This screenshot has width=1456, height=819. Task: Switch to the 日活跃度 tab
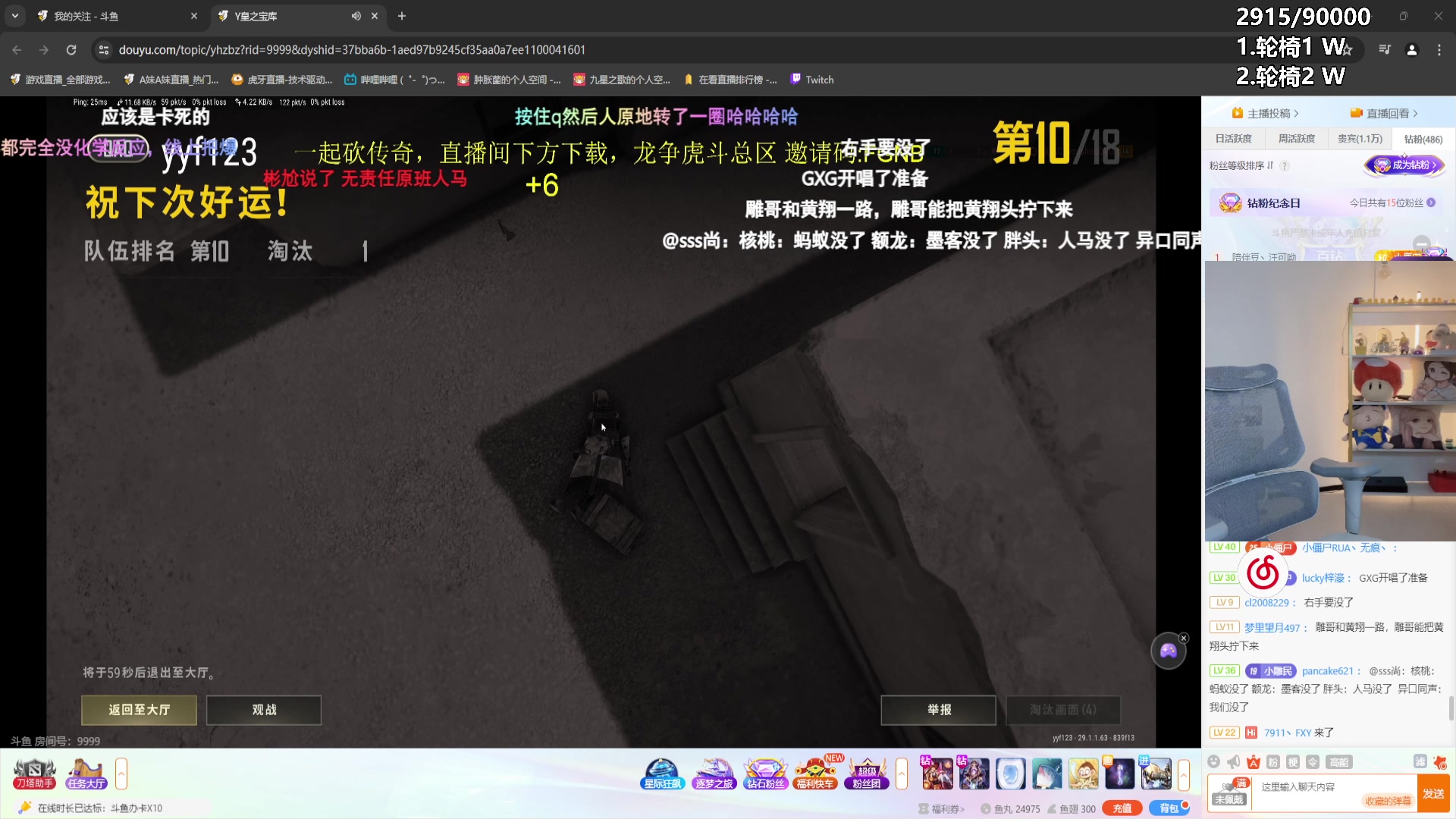pyautogui.click(x=1233, y=139)
